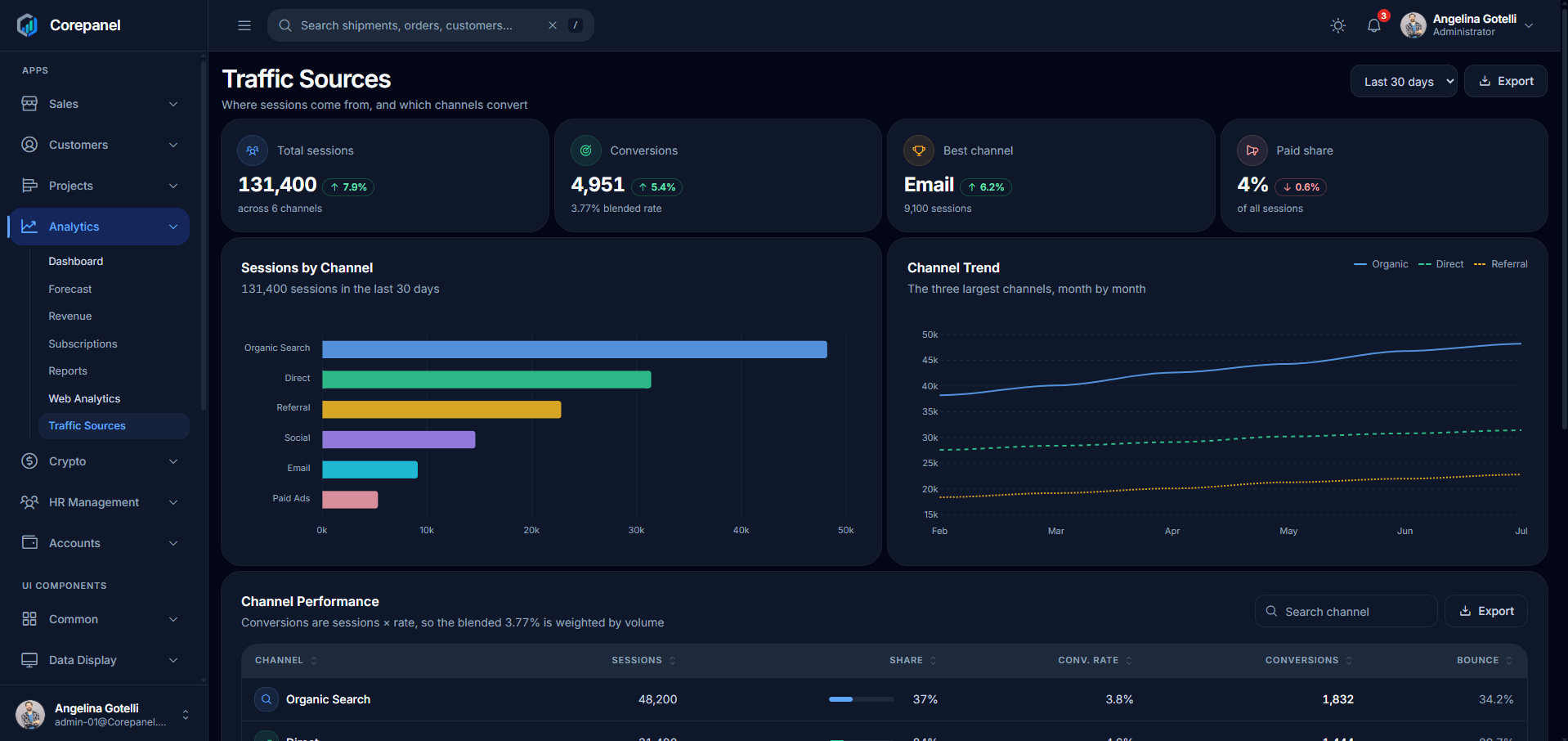Toggle the Referral series in chart legend
This screenshot has width=1568, height=741.
1500,264
